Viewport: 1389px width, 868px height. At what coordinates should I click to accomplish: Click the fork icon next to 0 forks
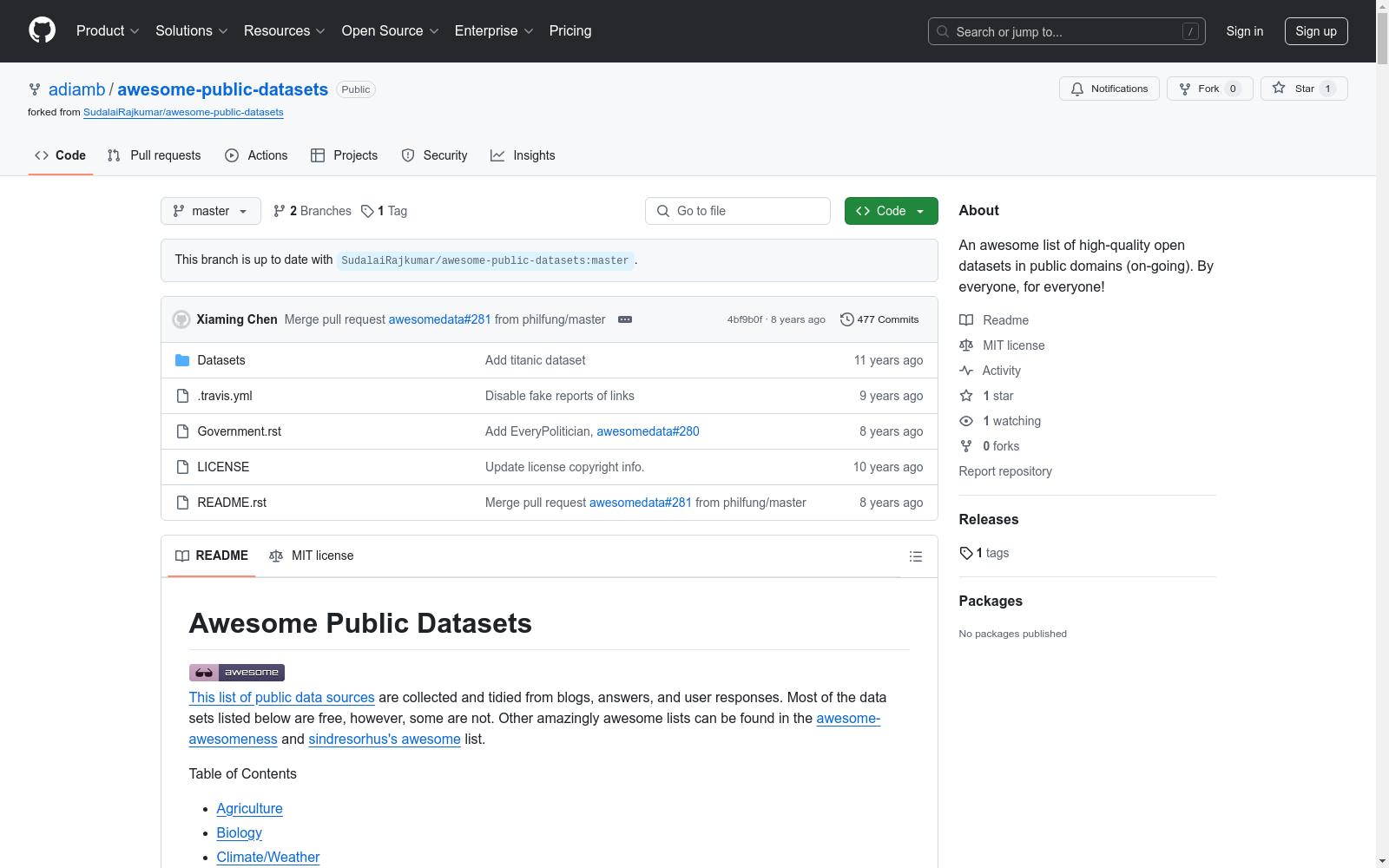click(966, 446)
